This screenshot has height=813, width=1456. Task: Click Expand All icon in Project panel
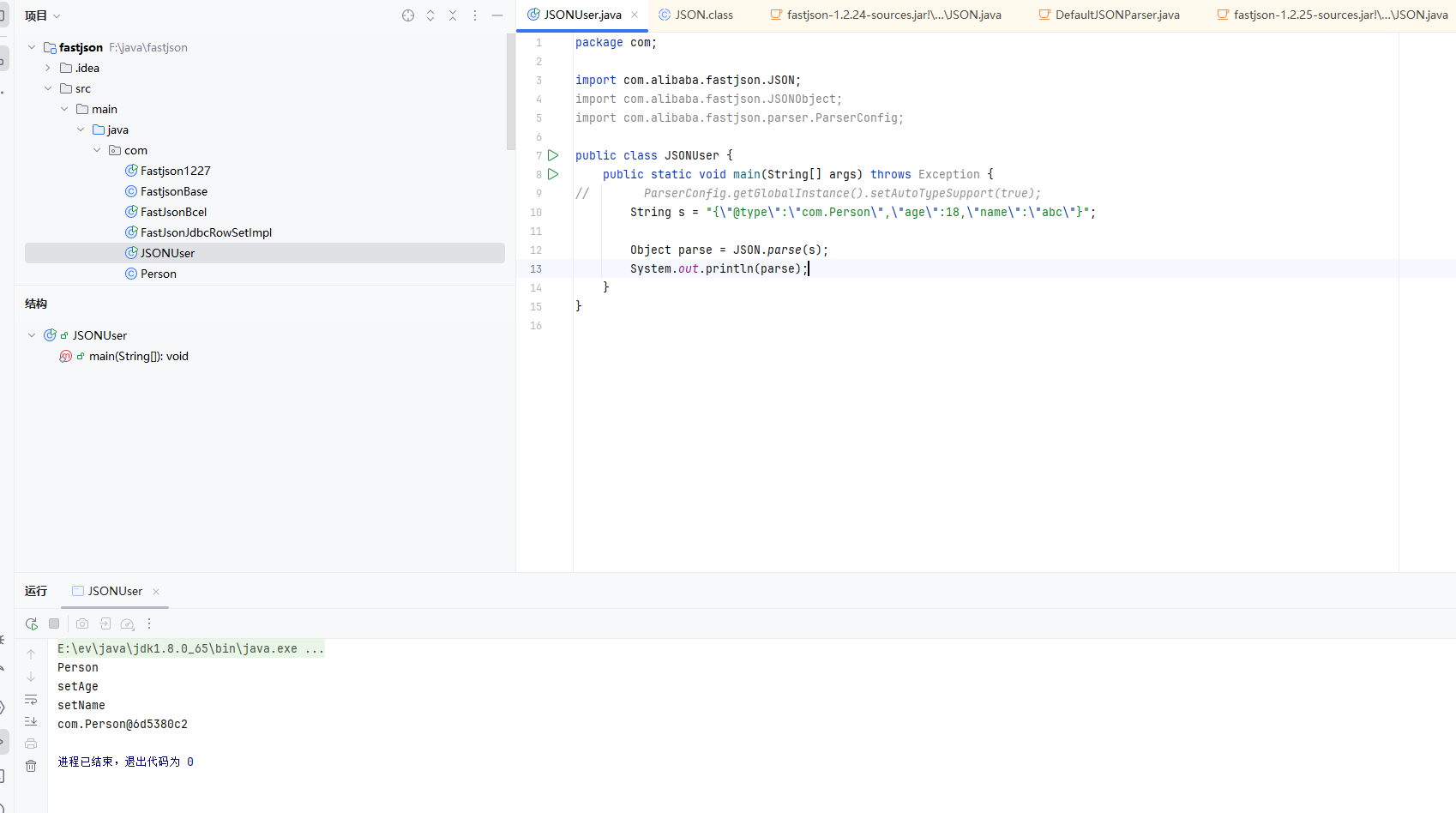430,15
